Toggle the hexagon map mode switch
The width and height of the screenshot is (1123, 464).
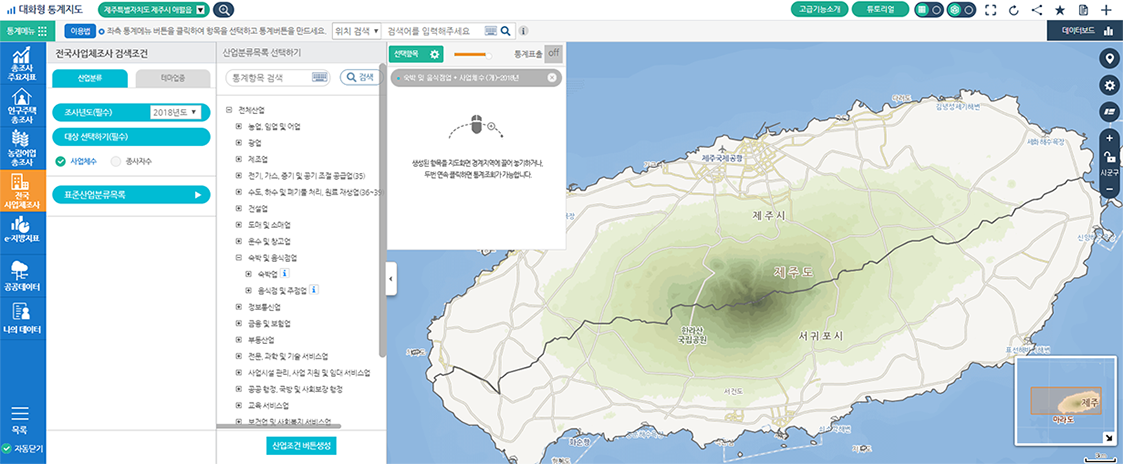pos(960,10)
